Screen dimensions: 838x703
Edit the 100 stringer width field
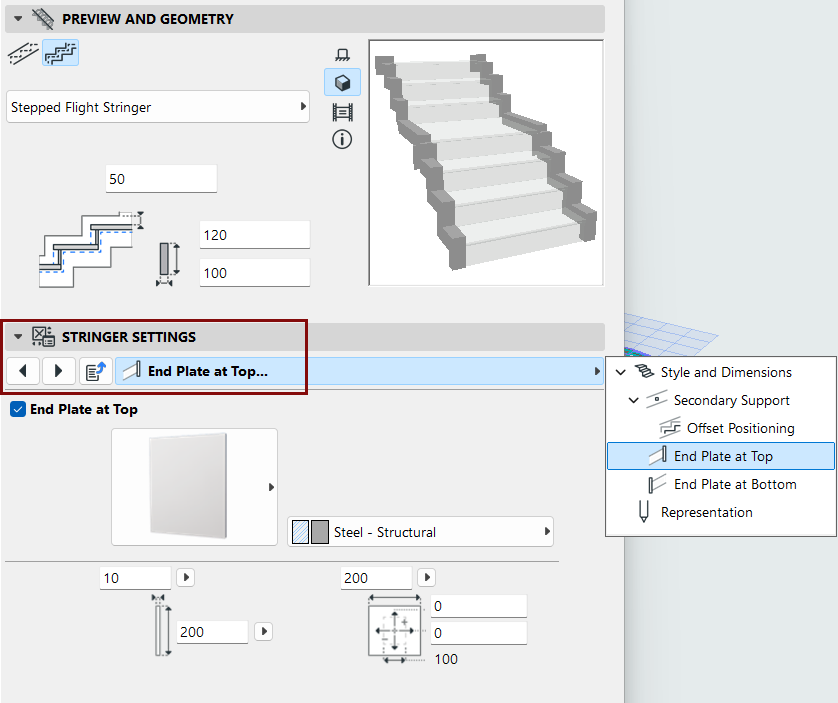tap(254, 273)
